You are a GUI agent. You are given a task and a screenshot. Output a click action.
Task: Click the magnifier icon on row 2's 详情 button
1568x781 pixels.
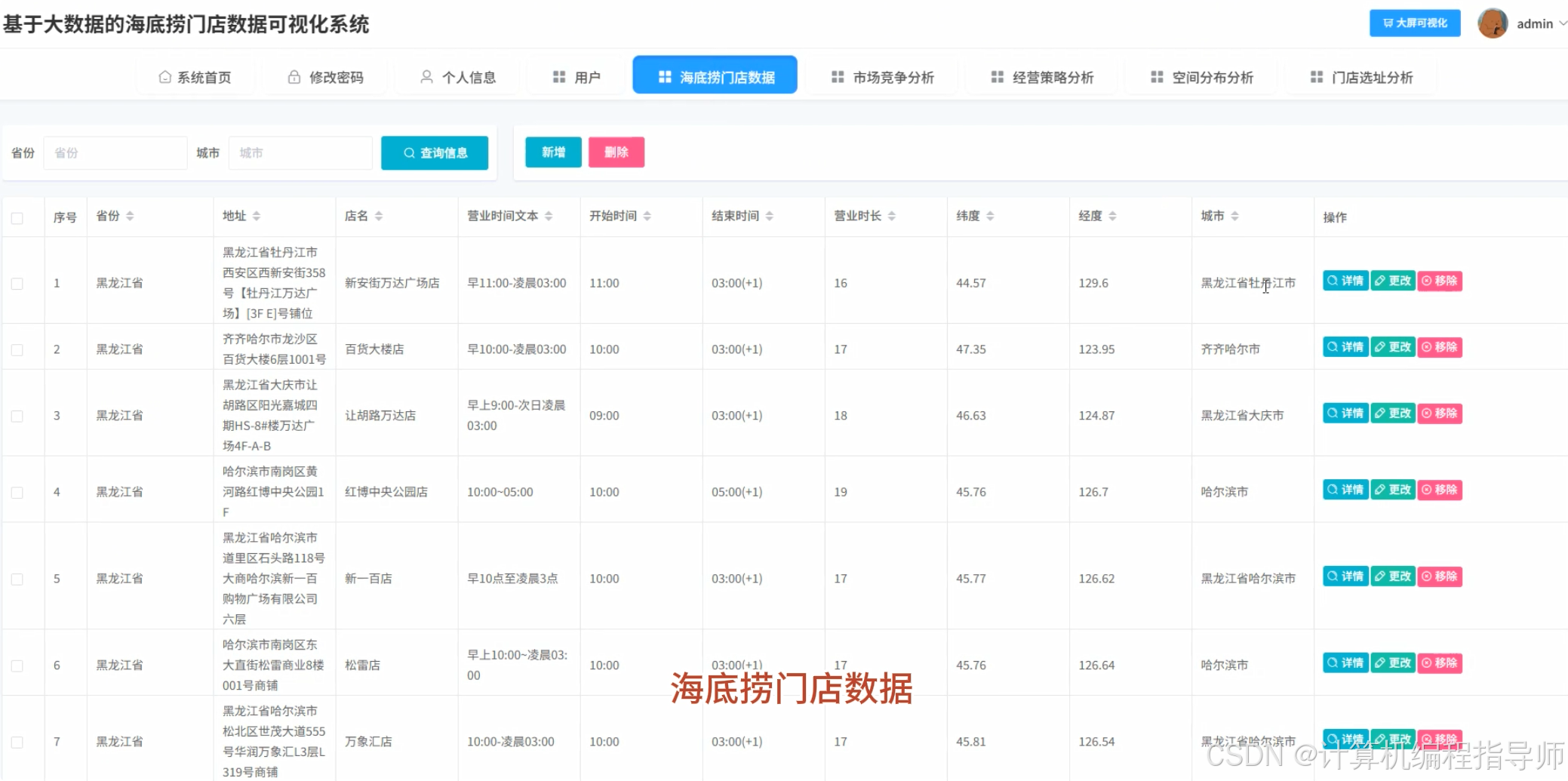tap(1331, 347)
